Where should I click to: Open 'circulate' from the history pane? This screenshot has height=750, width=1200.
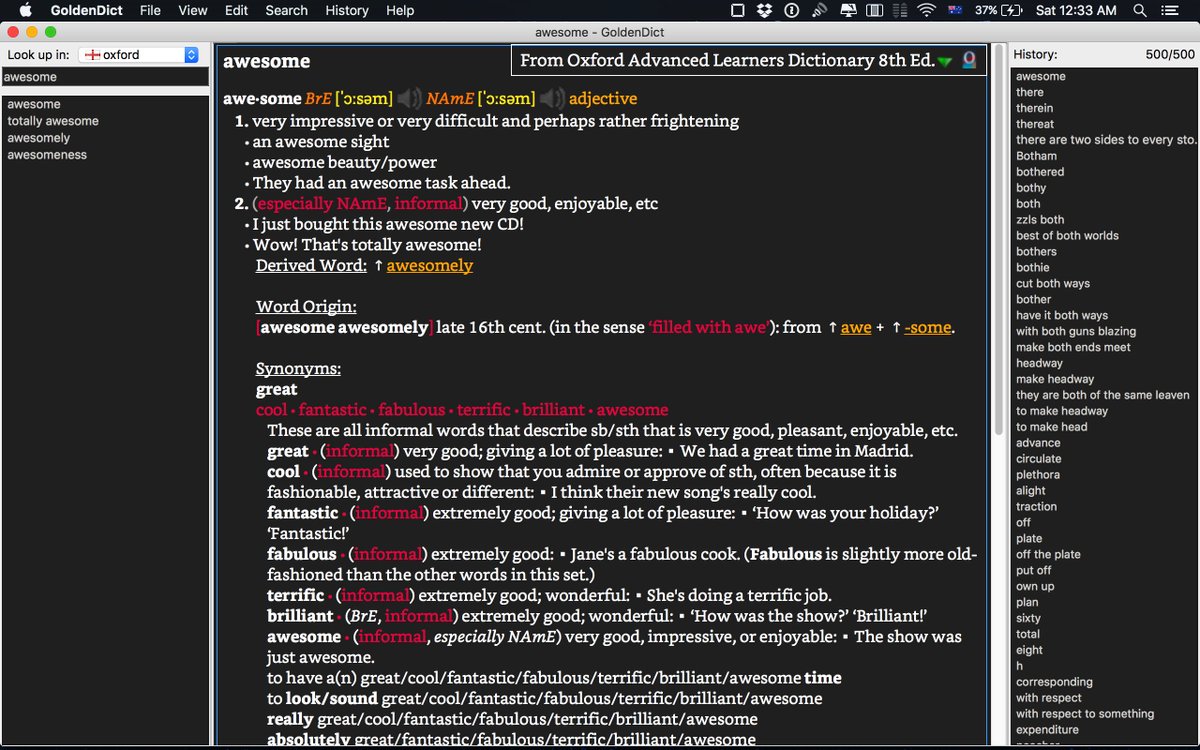coord(1039,459)
